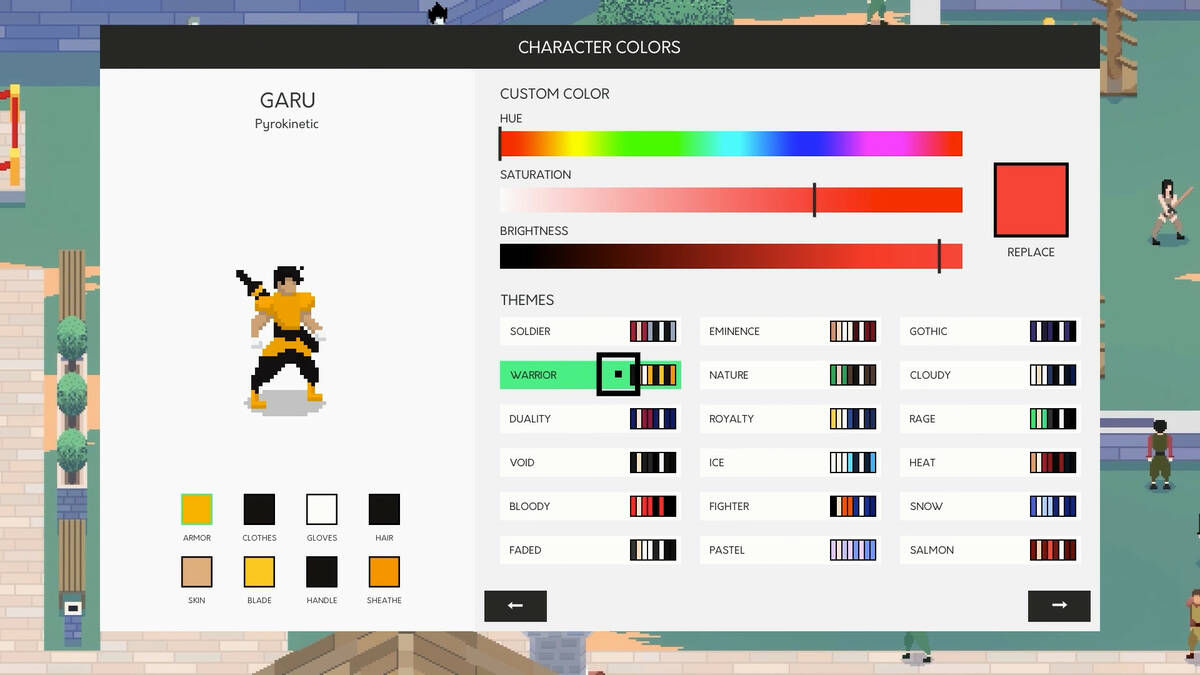Choose the Royalty theme
This screenshot has width=1200, height=675.
[790, 419]
